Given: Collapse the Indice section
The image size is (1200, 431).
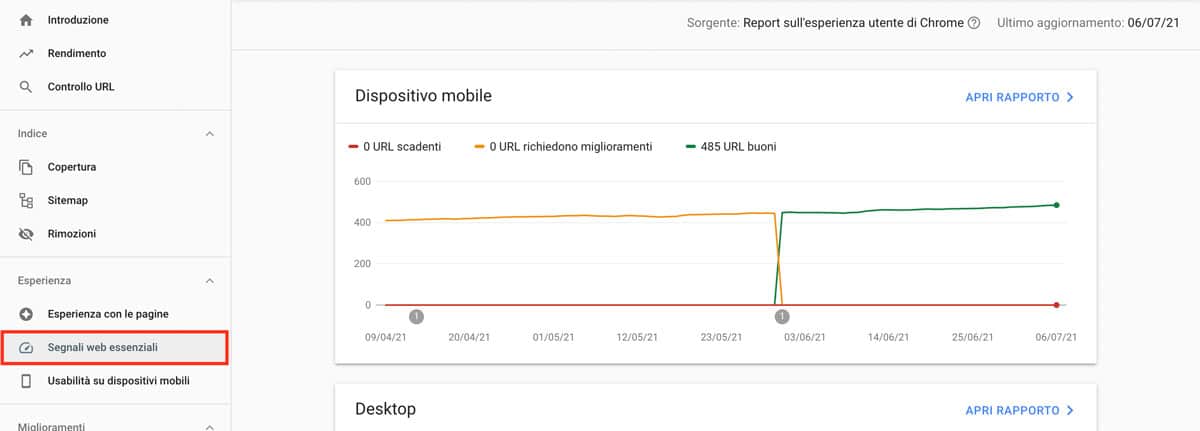Looking at the screenshot, I should pos(209,133).
